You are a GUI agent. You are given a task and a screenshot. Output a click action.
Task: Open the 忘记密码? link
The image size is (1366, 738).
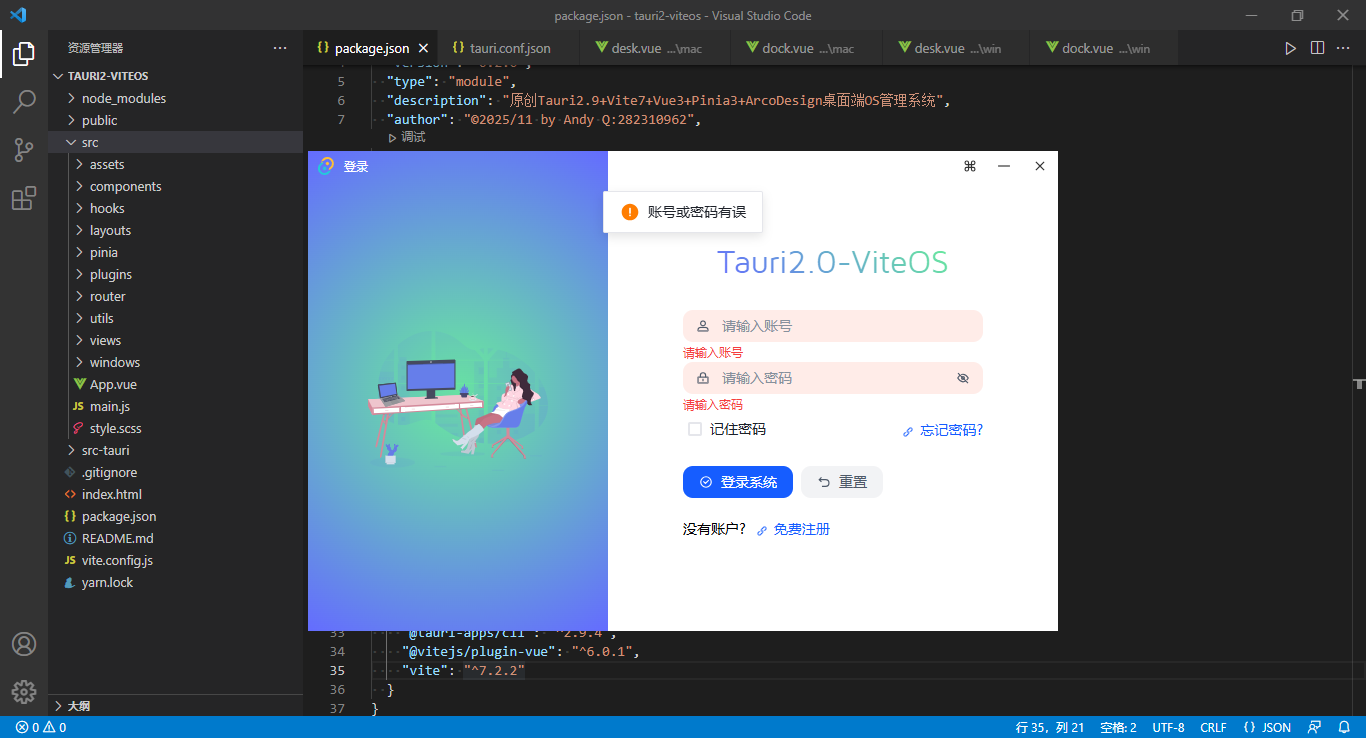point(943,430)
